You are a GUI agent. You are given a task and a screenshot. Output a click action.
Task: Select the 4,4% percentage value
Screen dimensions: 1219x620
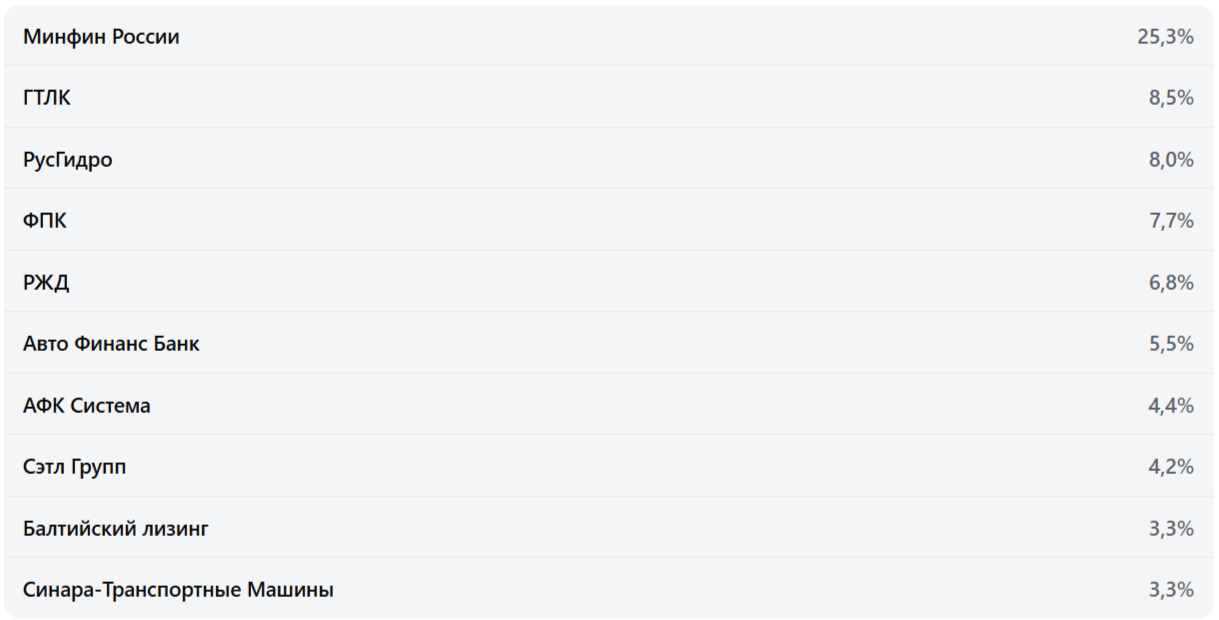1171,406
